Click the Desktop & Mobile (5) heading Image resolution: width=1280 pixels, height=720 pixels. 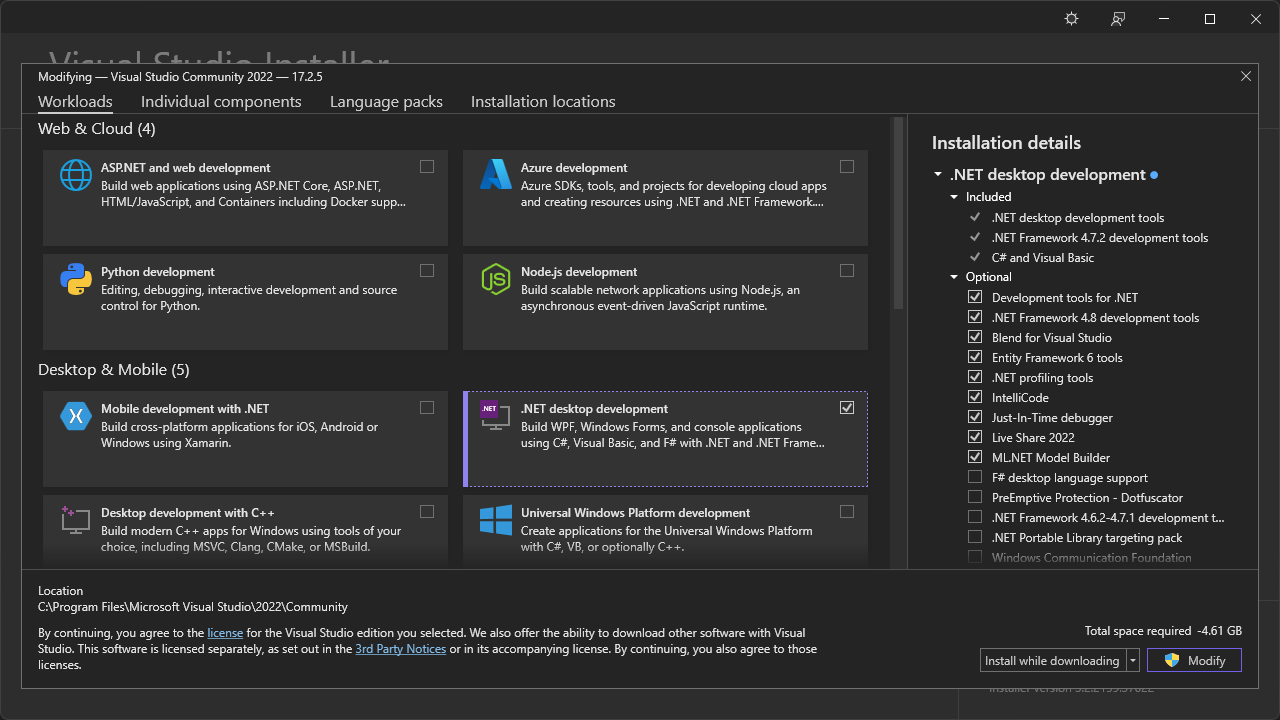[x=114, y=370]
